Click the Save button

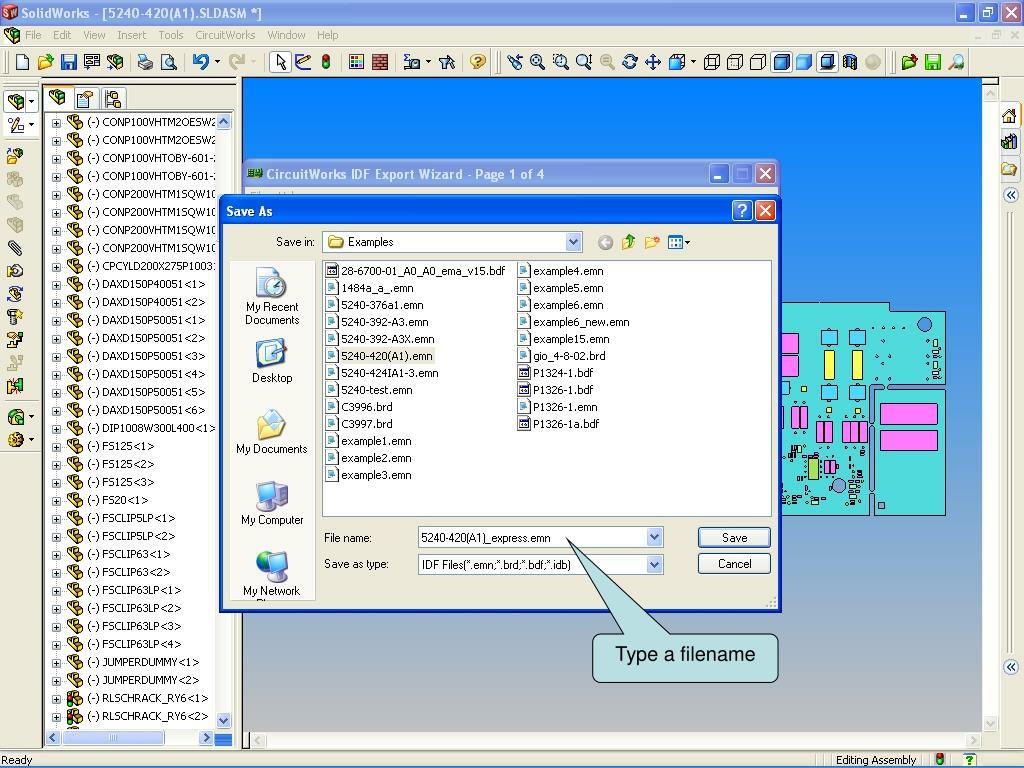click(734, 537)
